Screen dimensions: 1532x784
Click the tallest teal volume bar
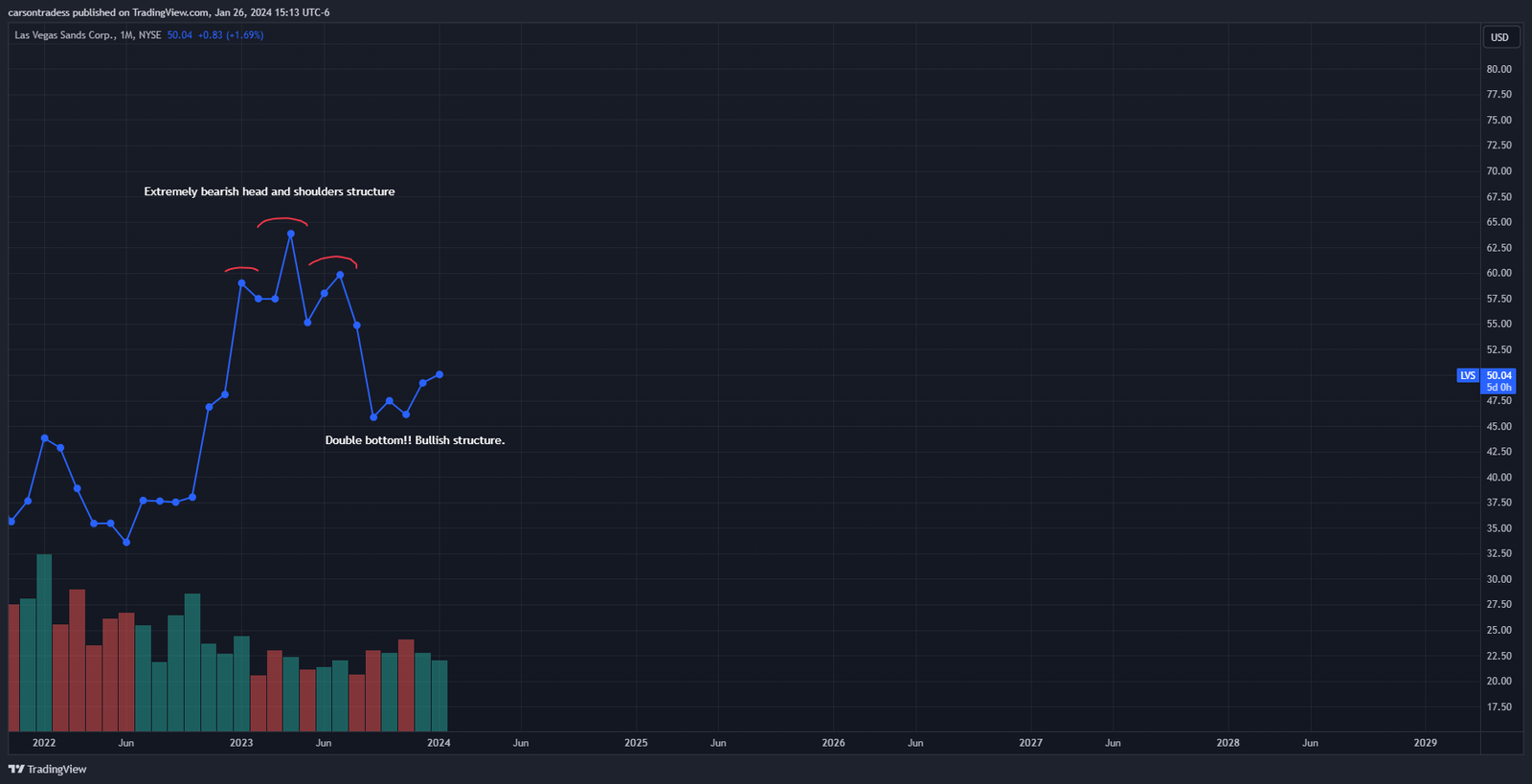click(44, 642)
